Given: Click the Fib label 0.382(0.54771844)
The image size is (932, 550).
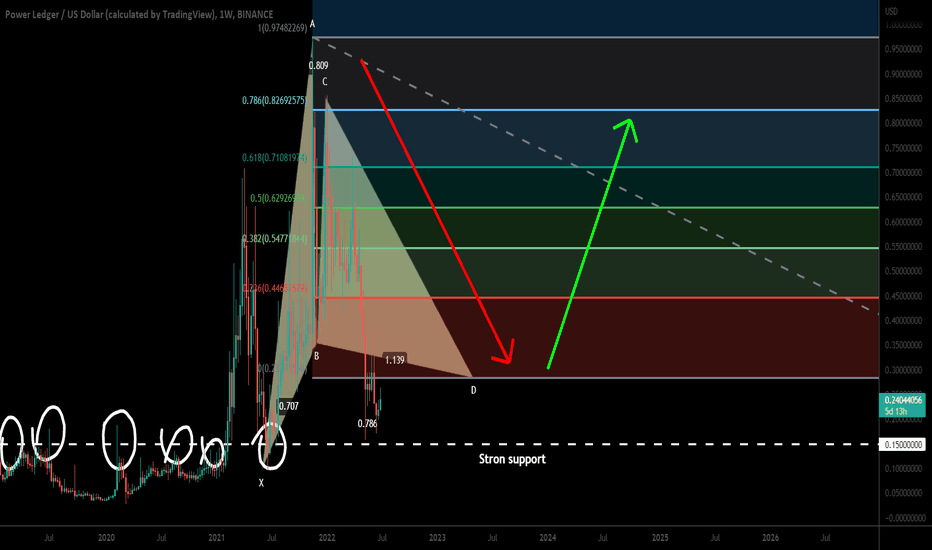Looking at the screenshot, I should tap(274, 238).
